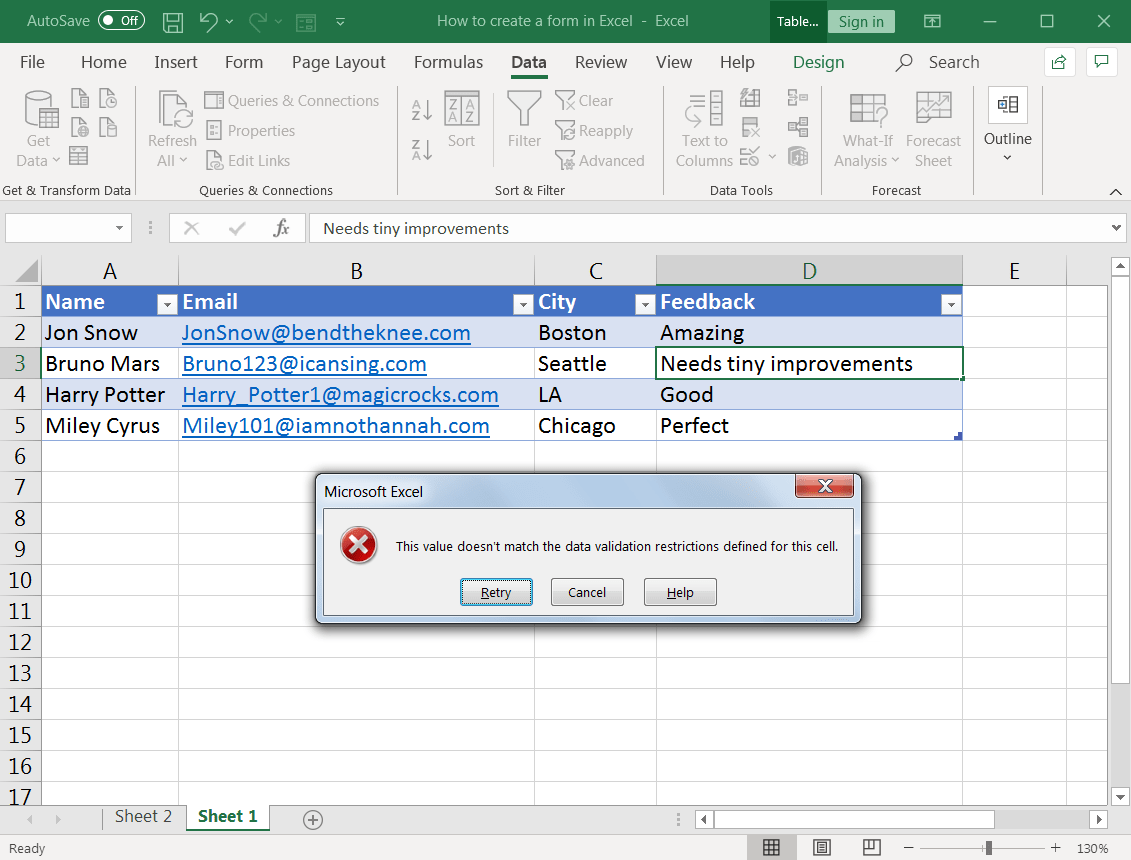1131x860 pixels.
Task: Click the Name Box input field
Action: [x=60, y=228]
